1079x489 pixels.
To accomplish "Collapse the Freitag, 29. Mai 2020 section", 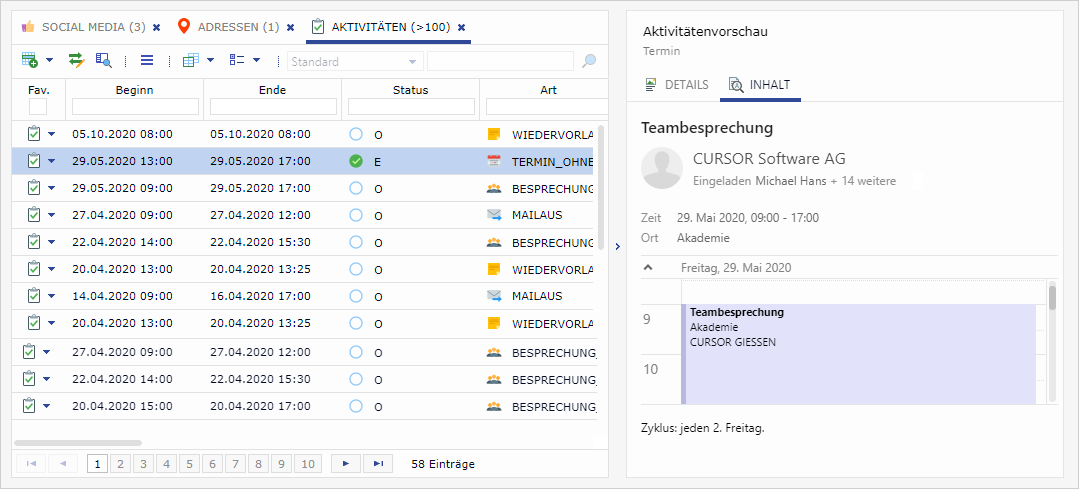I will (648, 268).
